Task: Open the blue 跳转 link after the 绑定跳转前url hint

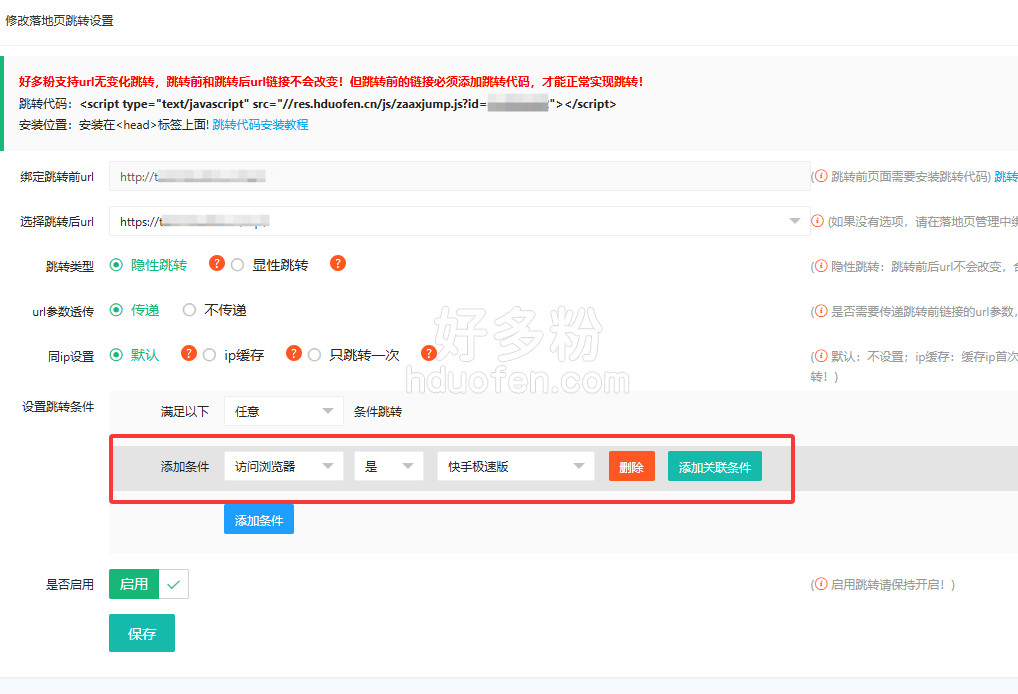Action: click(x=1006, y=177)
